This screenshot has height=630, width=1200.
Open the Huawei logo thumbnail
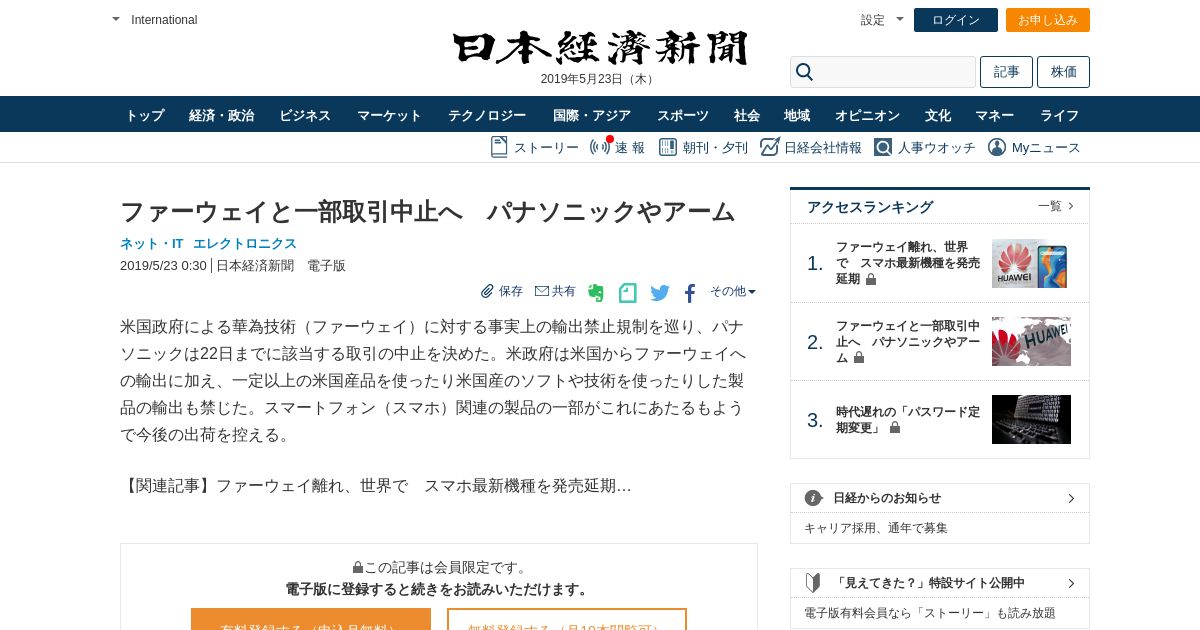coord(1031,341)
